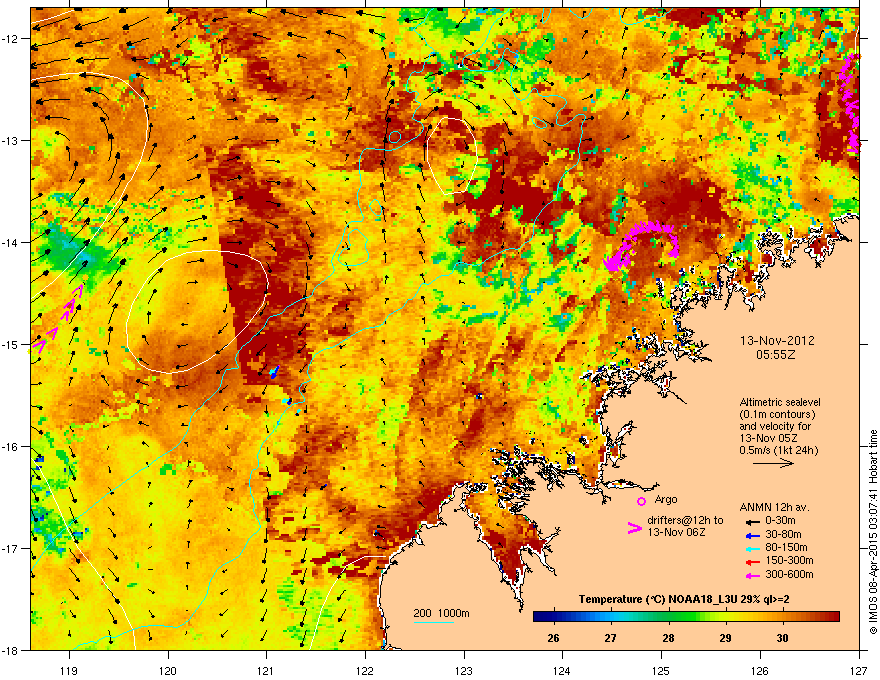Click the colorbar tick label 29

[725, 638]
